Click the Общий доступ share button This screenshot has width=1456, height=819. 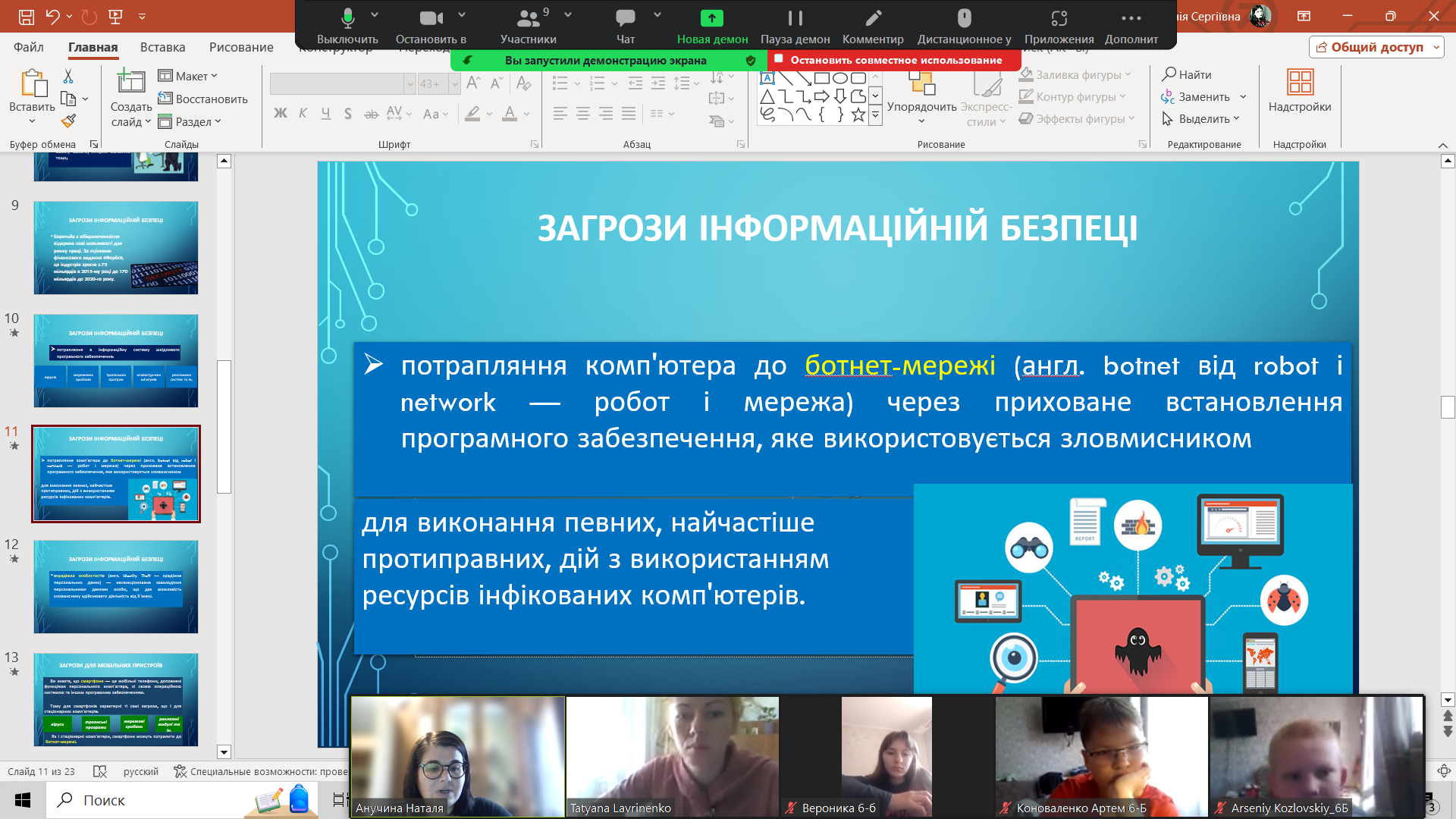(x=1376, y=47)
